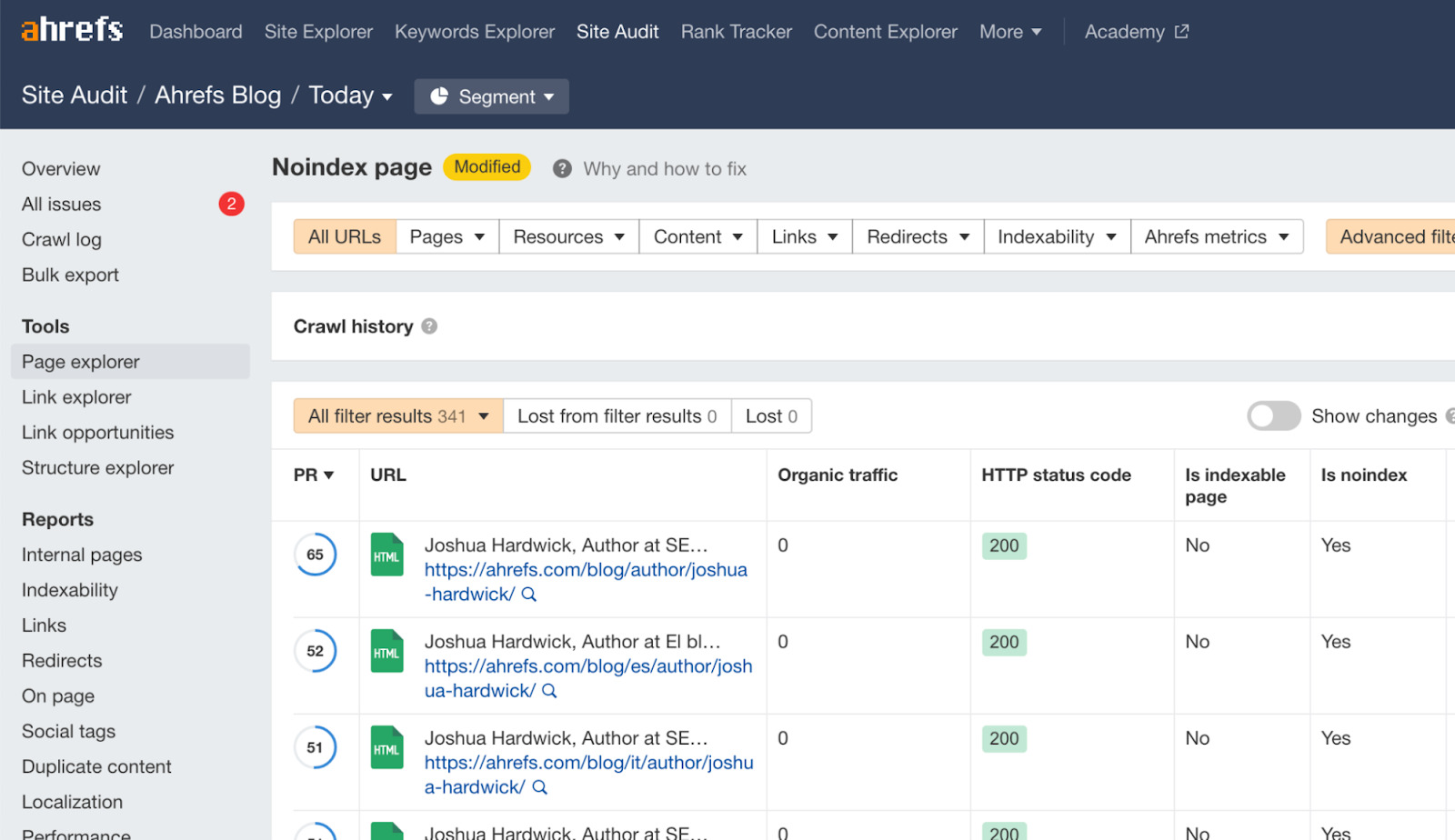Expand the More navigation dropdown

1009,31
